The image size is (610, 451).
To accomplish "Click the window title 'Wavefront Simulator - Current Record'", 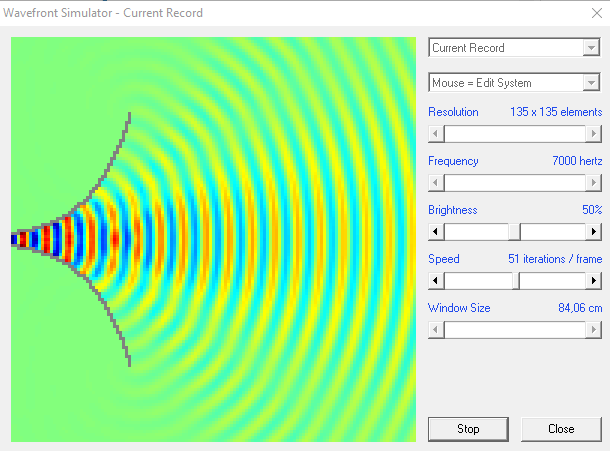I will pyautogui.click(x=103, y=13).
